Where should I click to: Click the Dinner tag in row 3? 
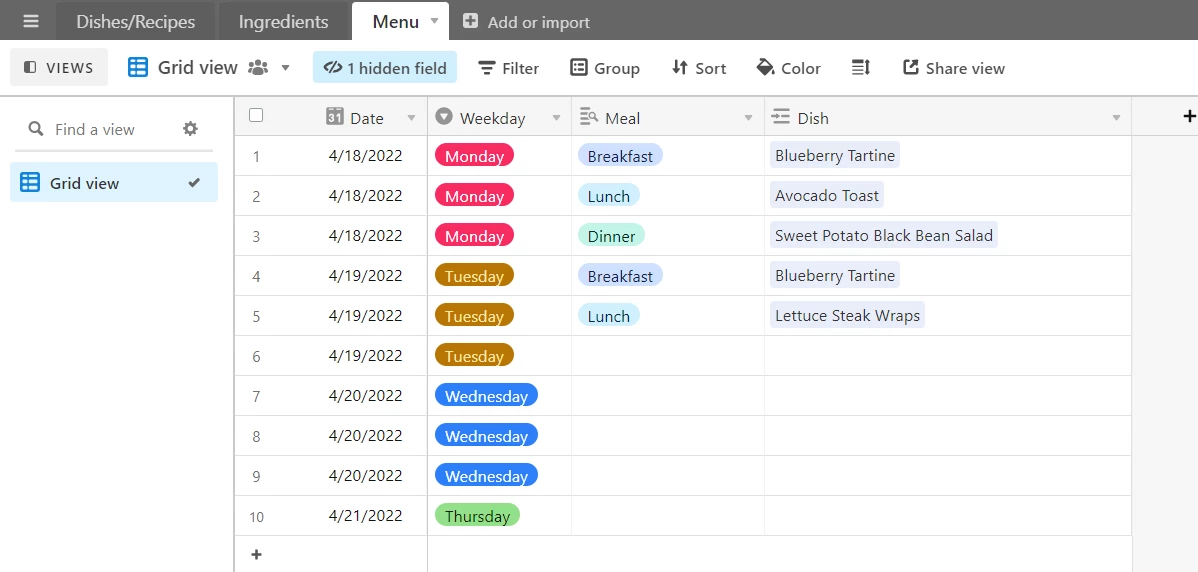611,236
